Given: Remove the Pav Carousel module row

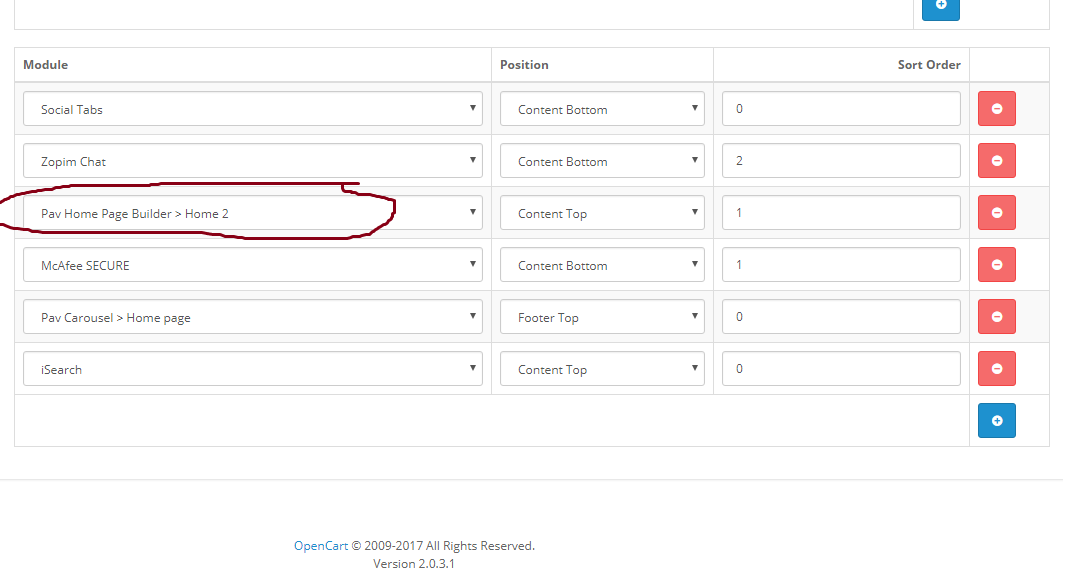Looking at the screenshot, I should [x=996, y=317].
